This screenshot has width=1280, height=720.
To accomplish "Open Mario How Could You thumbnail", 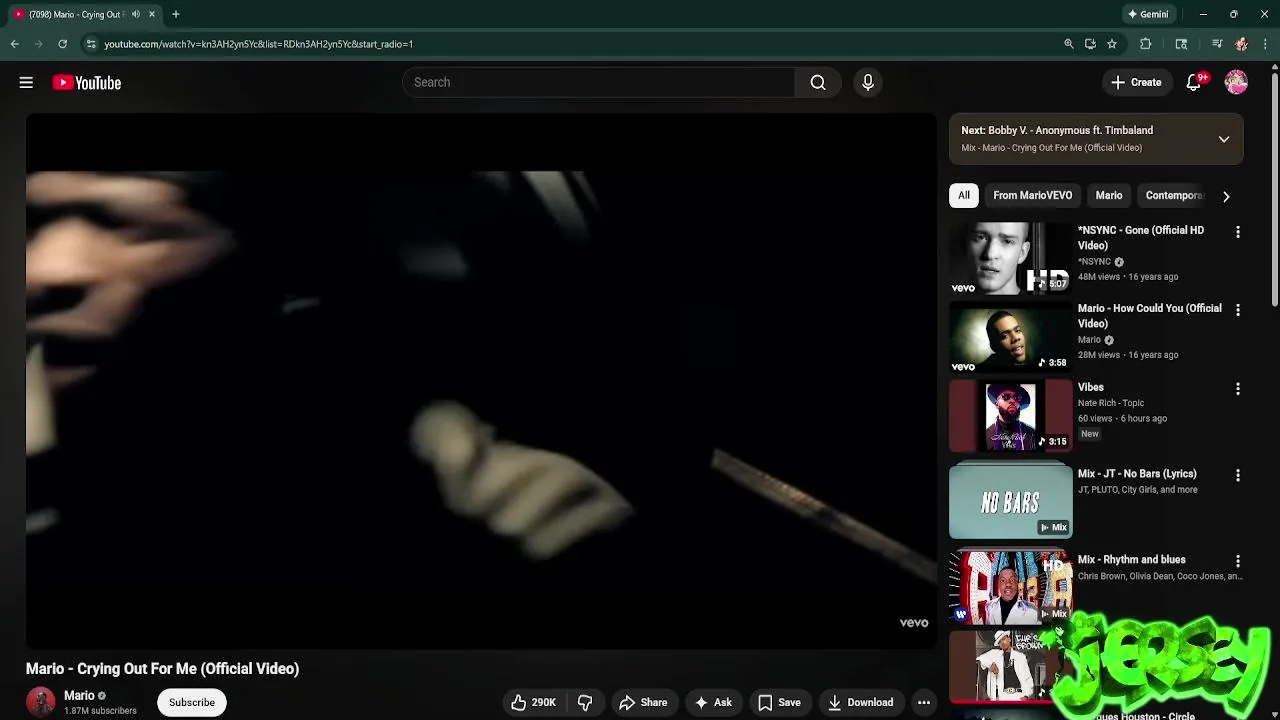I will tap(1010, 337).
